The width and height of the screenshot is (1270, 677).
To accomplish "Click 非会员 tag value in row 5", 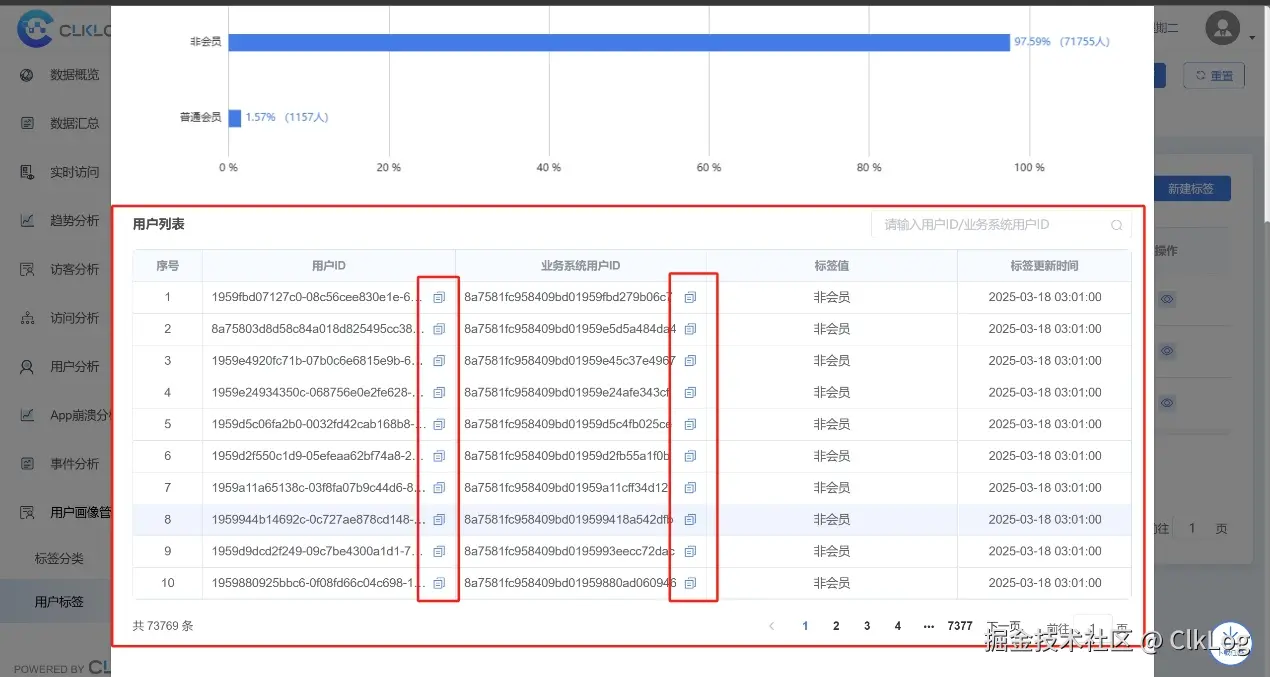I will pyautogui.click(x=832, y=424).
